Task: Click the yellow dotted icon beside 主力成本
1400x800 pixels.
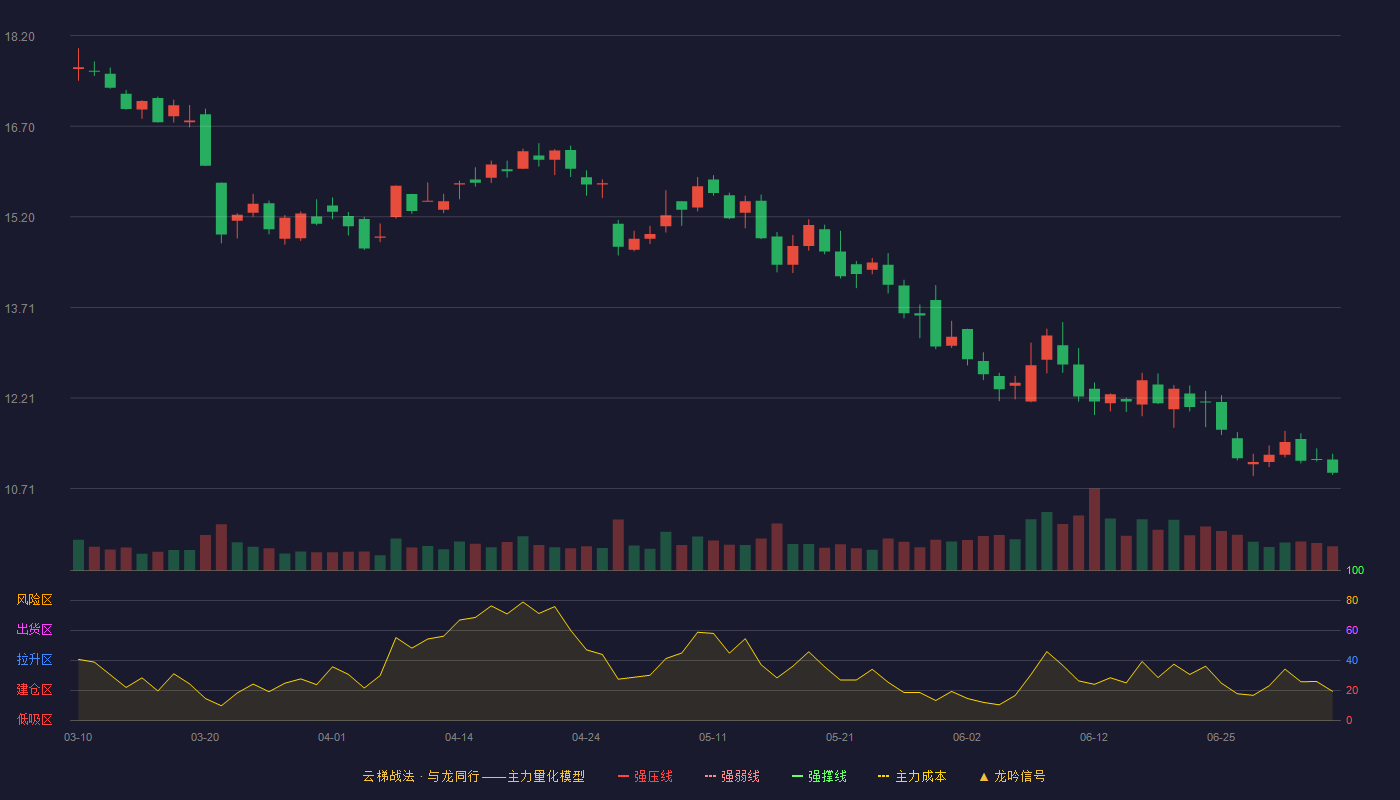Action: [883, 776]
